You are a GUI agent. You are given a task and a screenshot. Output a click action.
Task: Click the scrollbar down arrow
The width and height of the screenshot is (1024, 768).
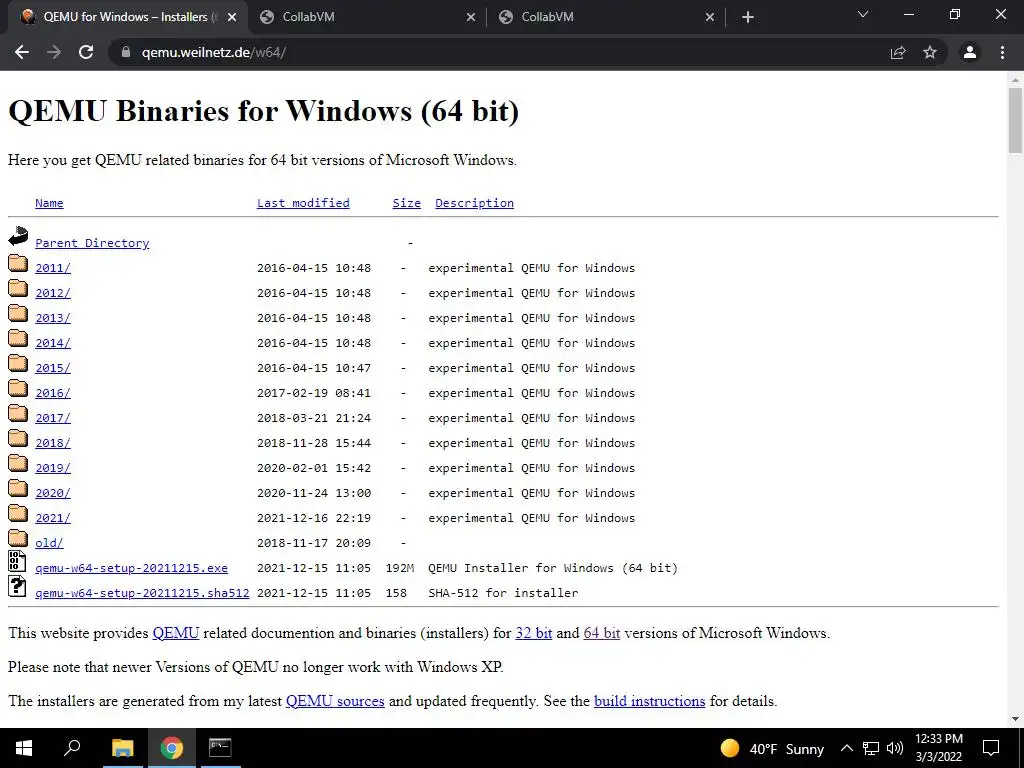pyautogui.click(x=1015, y=720)
